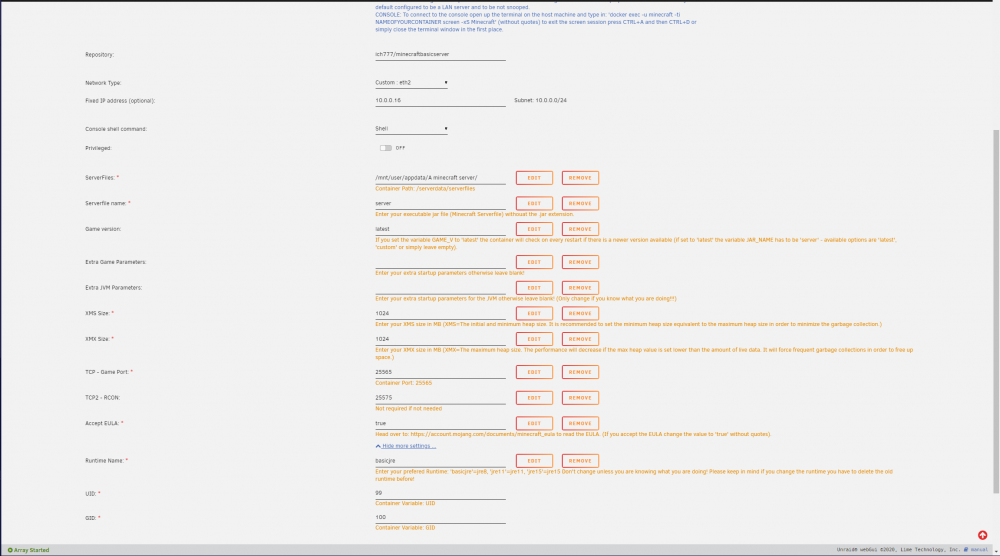Edit the TCP2 RCON port entry
The image size is (1000, 556).
(534, 397)
